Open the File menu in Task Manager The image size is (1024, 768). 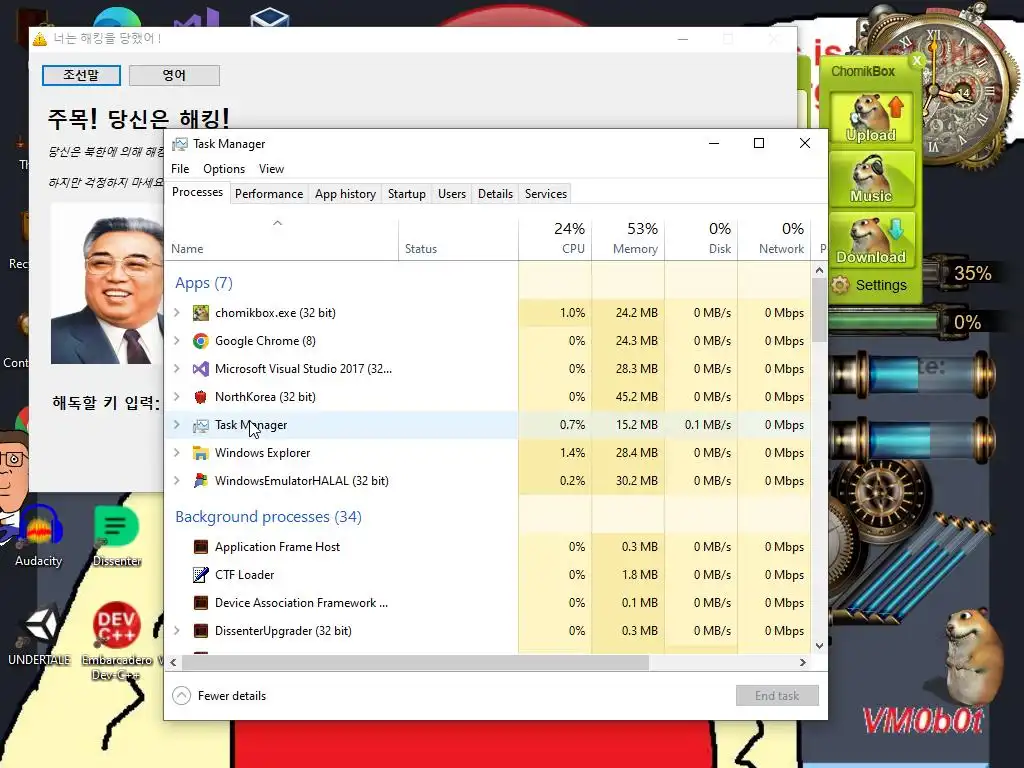click(x=180, y=169)
